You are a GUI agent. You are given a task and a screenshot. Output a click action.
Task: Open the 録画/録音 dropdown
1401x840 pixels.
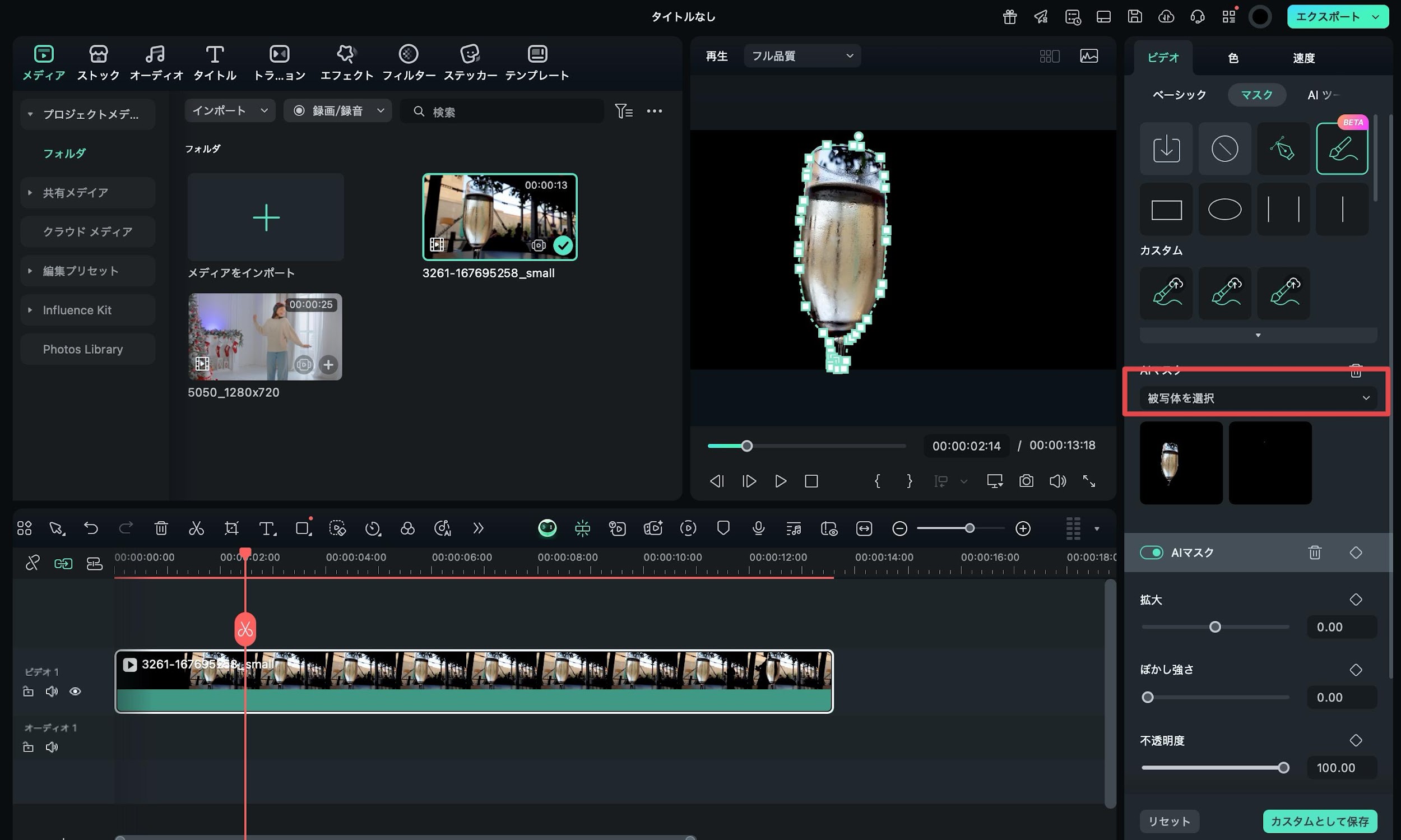tap(337, 110)
